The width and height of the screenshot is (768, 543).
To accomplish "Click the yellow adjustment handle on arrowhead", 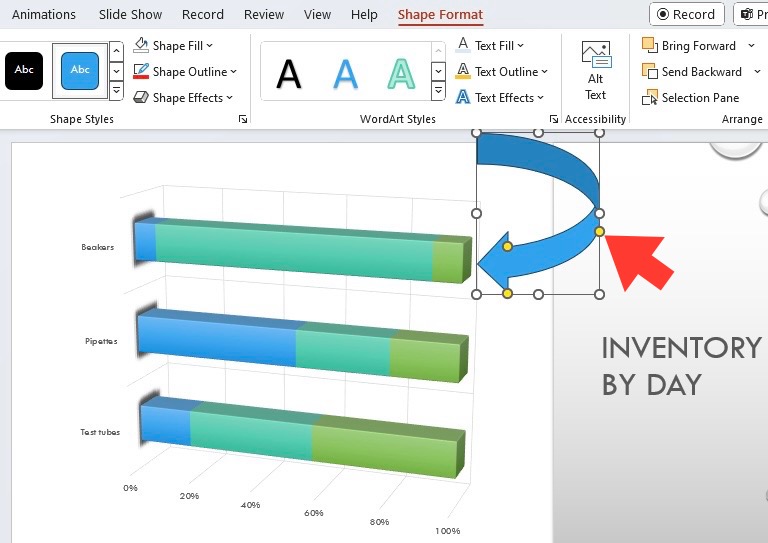I will (507, 246).
